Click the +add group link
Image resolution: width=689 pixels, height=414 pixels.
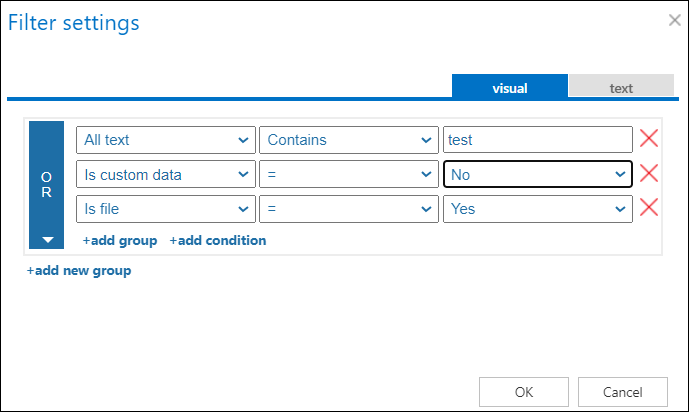(x=119, y=240)
